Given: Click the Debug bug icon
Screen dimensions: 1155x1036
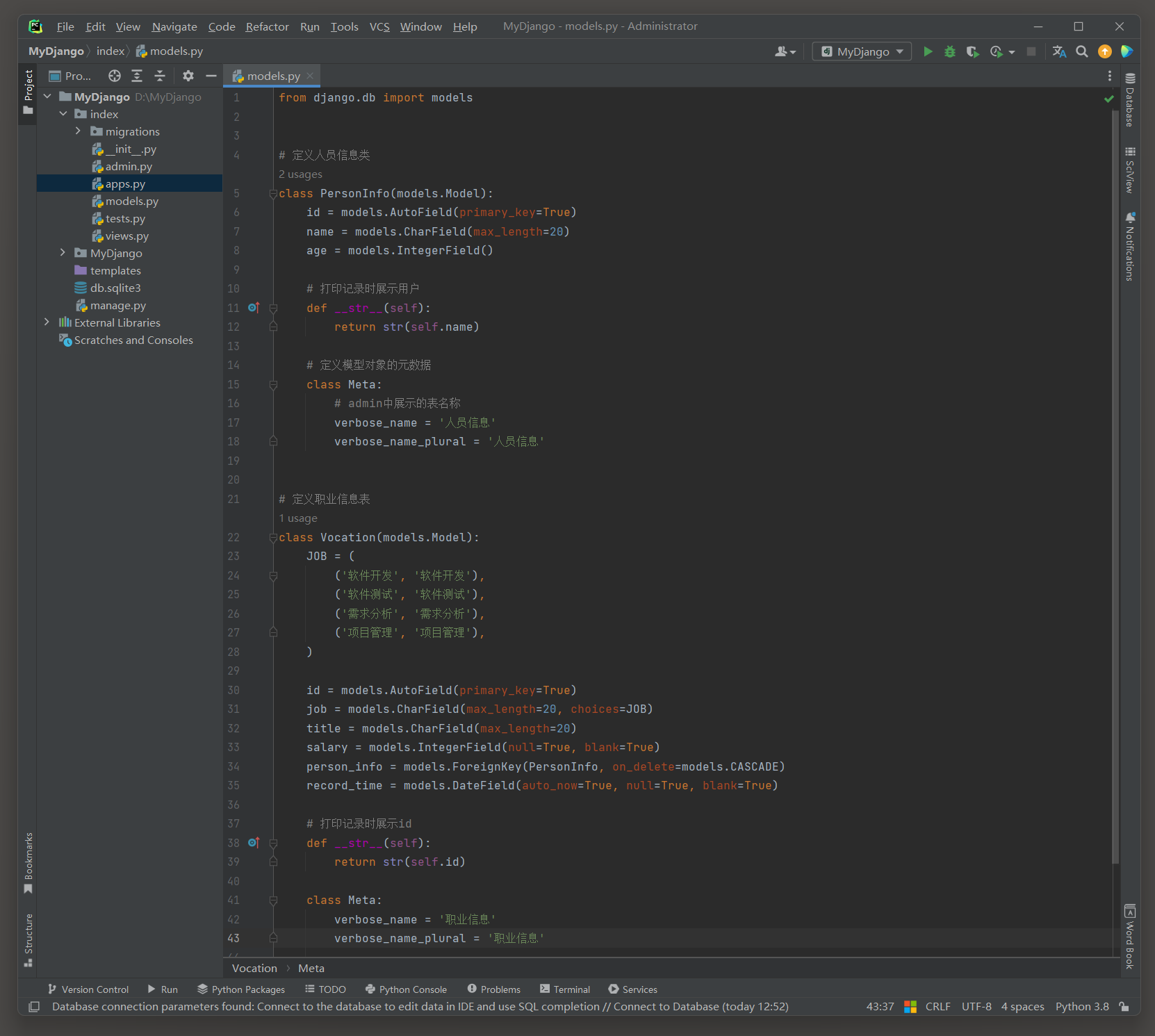Looking at the screenshot, I should coord(950,51).
